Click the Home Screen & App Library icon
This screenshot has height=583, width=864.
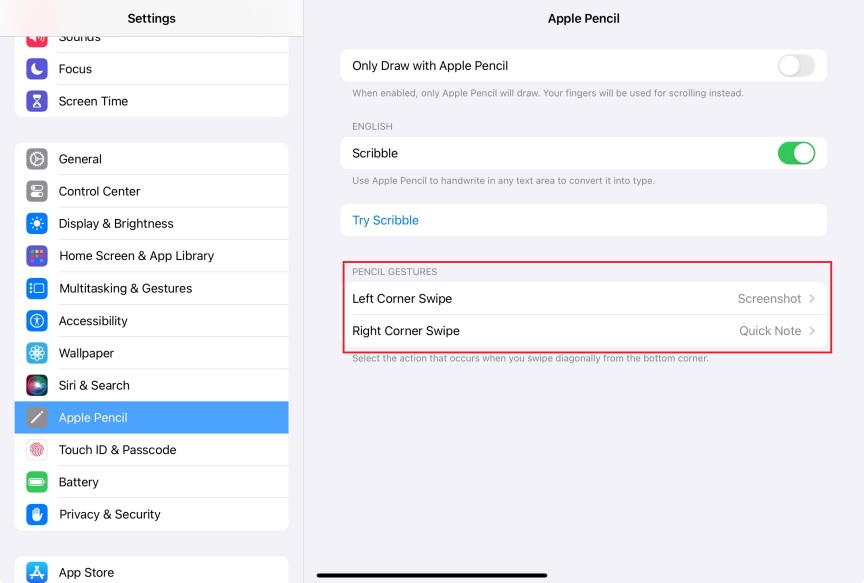(37, 256)
